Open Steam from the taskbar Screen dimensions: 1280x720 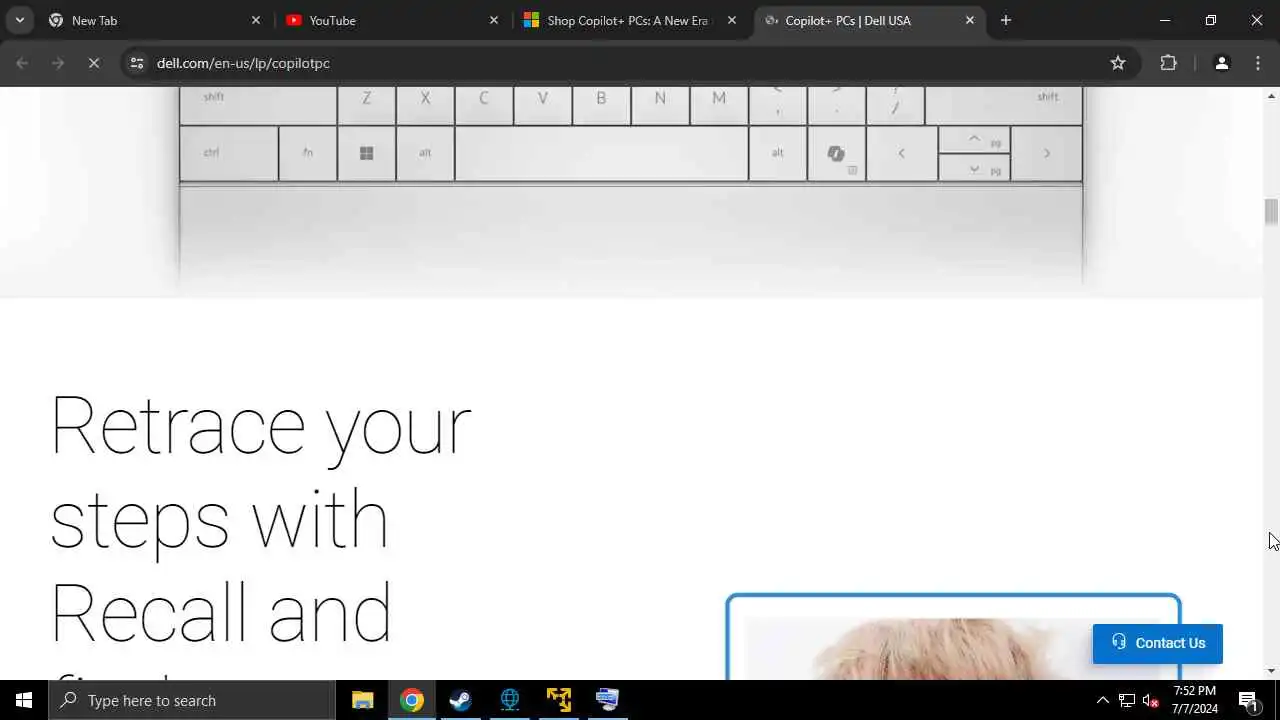[x=461, y=700]
